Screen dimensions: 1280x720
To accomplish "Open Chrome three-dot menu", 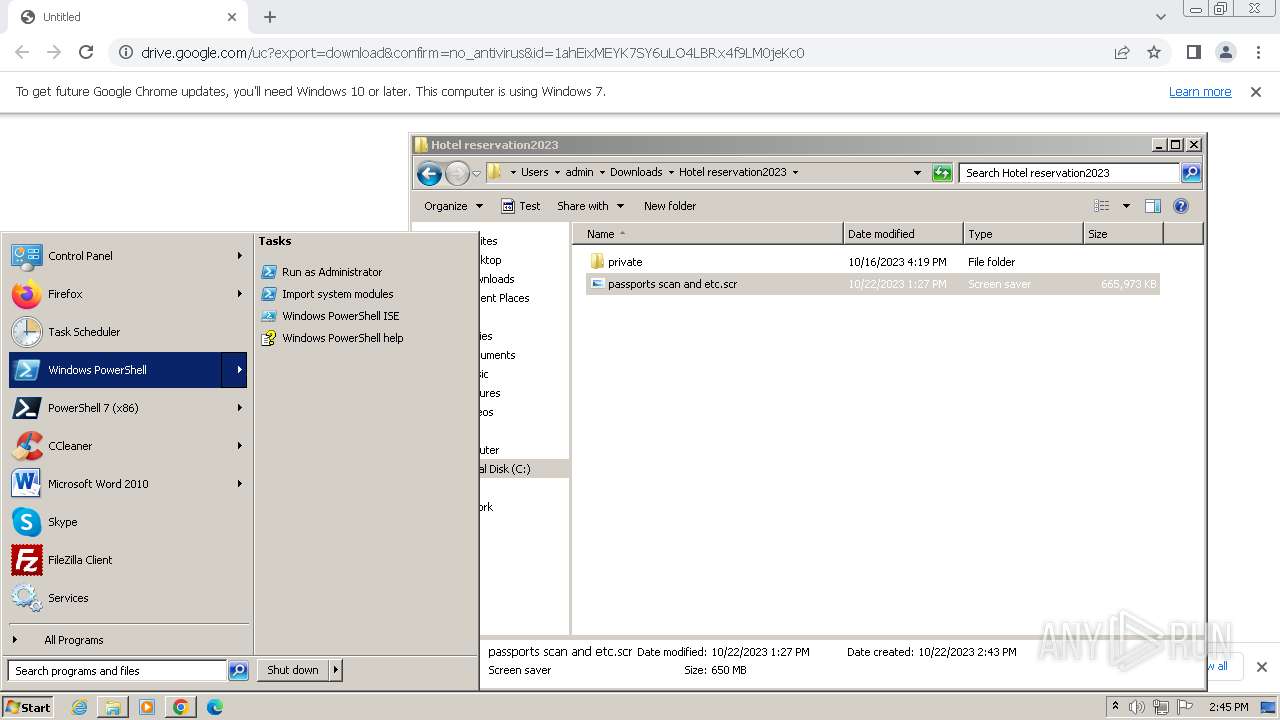I will pos(1259,53).
